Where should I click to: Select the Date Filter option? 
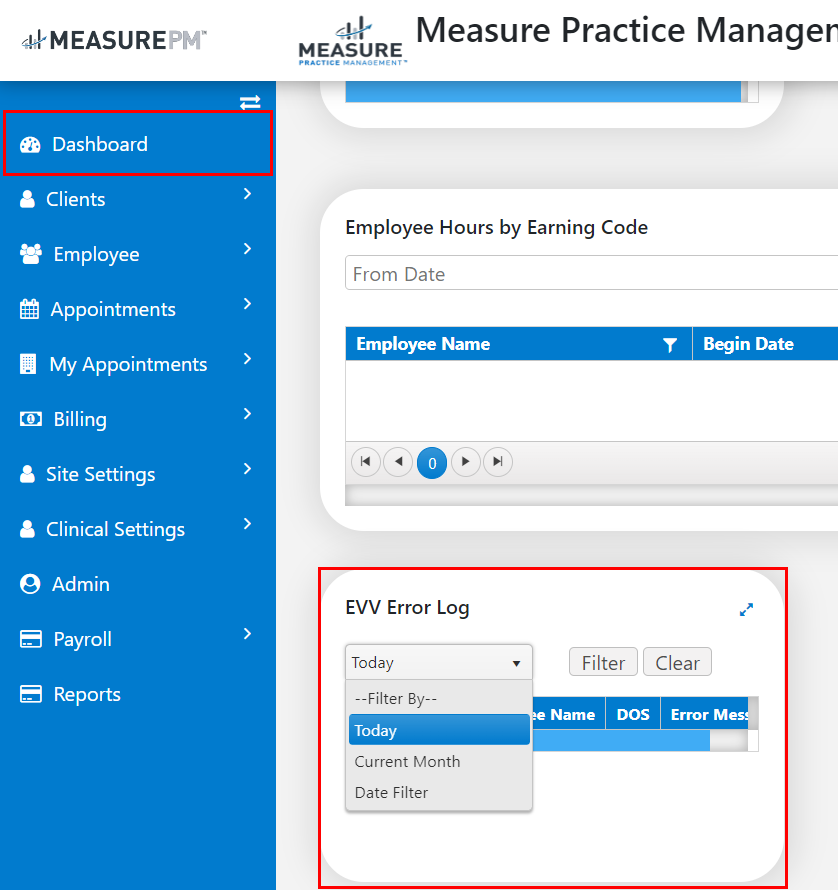[439, 792]
